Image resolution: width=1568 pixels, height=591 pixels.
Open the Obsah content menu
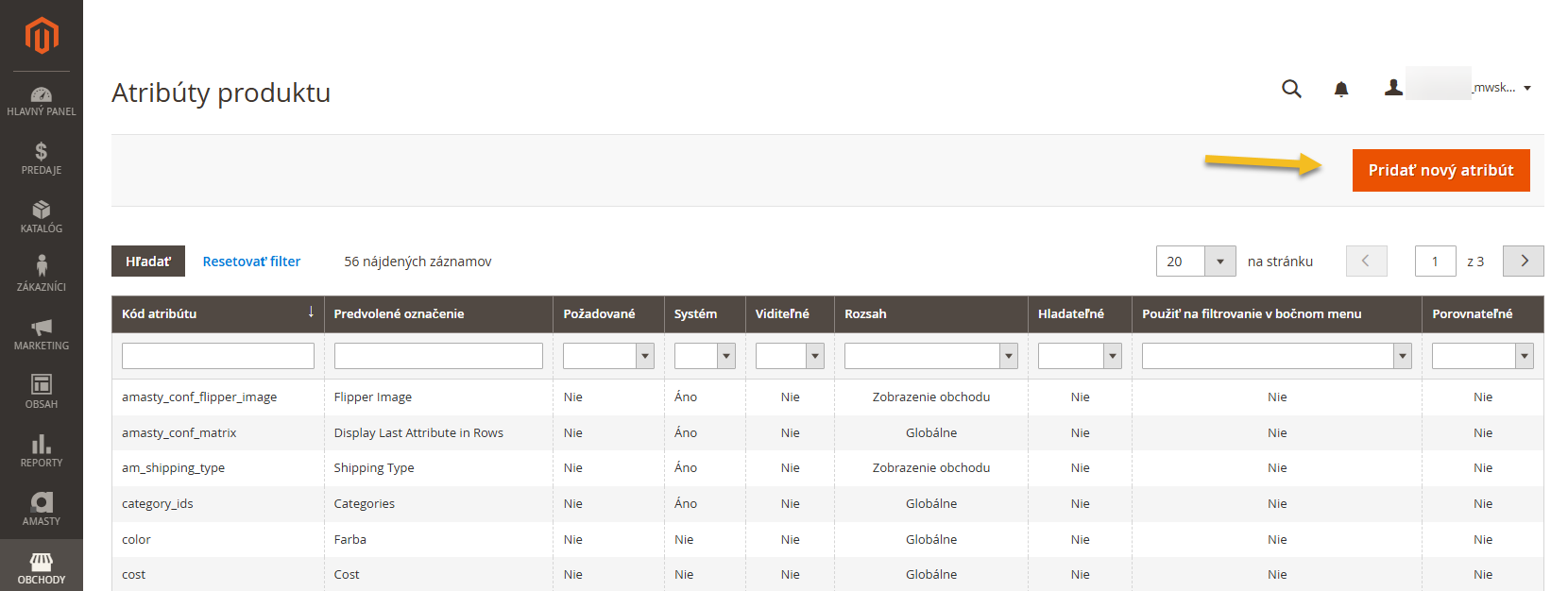tap(42, 392)
